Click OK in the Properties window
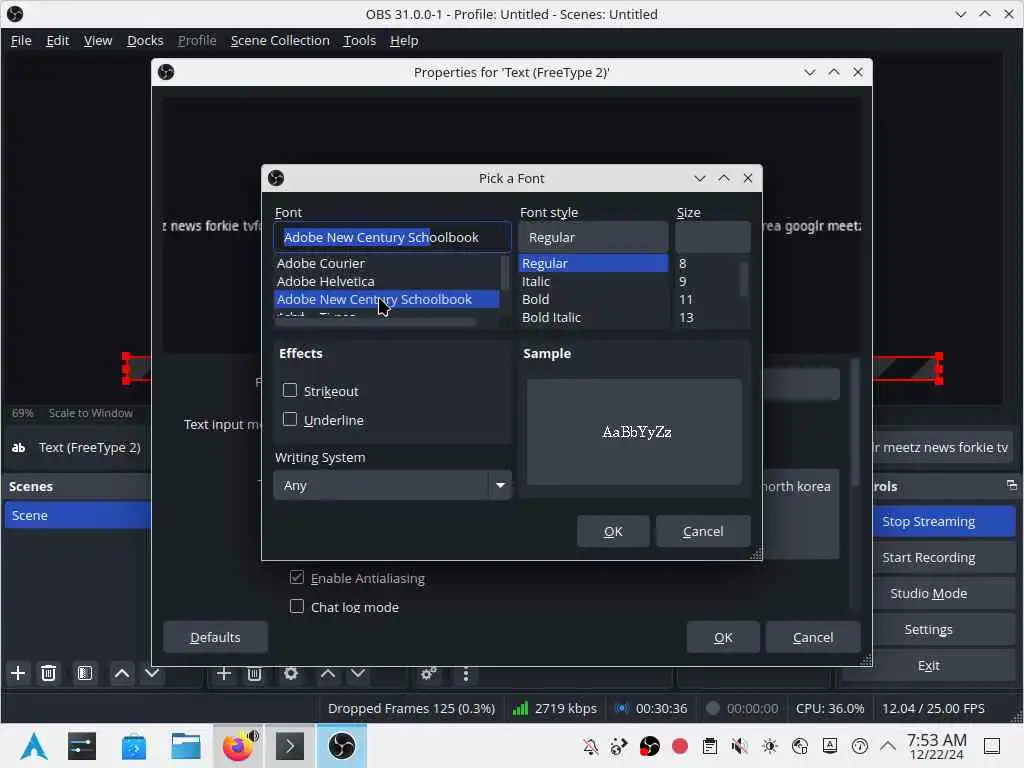This screenshot has width=1024, height=768. [x=723, y=637]
